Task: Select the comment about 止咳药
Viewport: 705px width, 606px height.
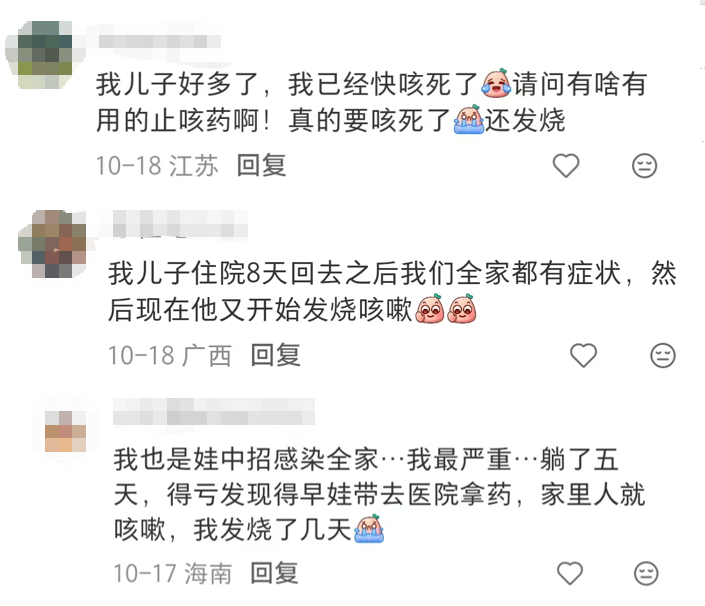Action: coord(371,102)
